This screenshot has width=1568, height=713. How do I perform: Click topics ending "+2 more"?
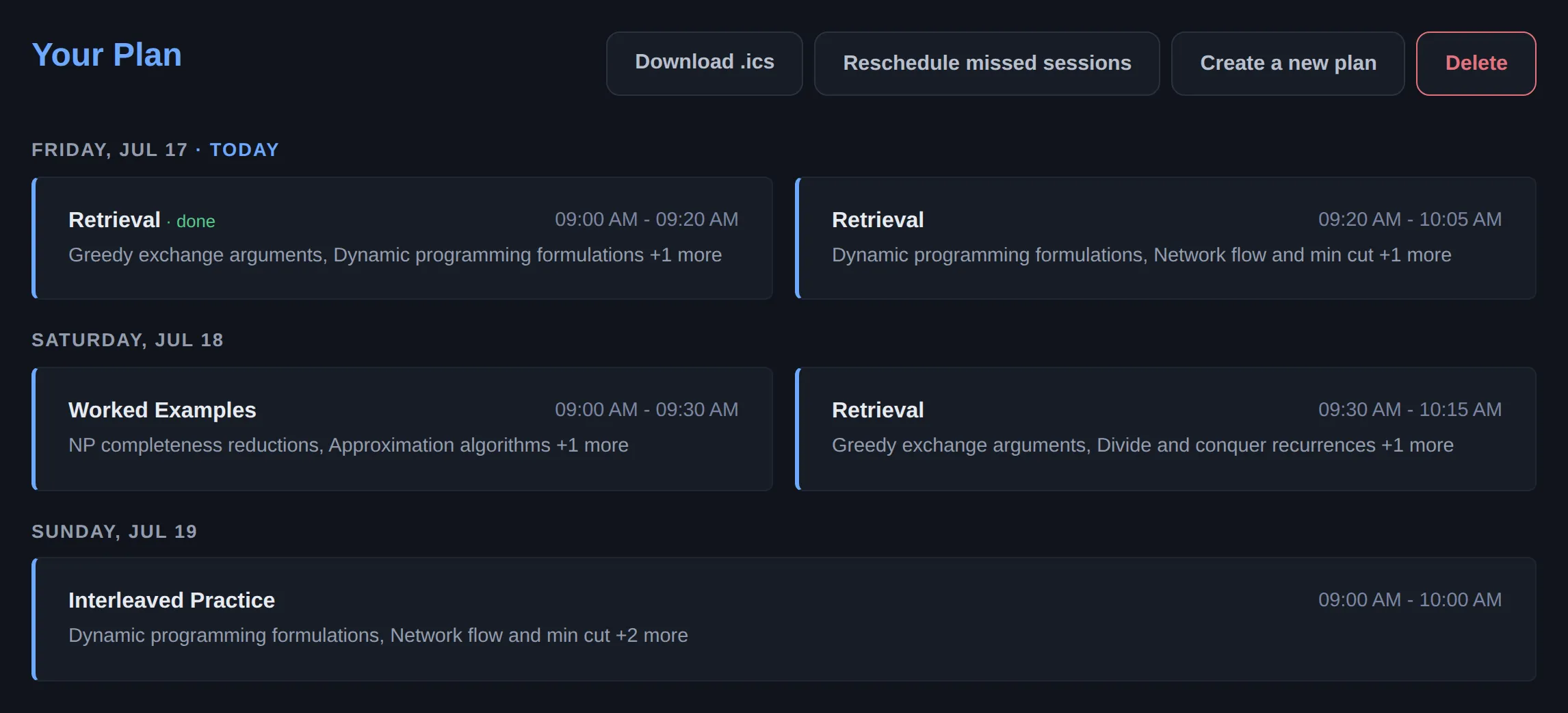pos(378,635)
